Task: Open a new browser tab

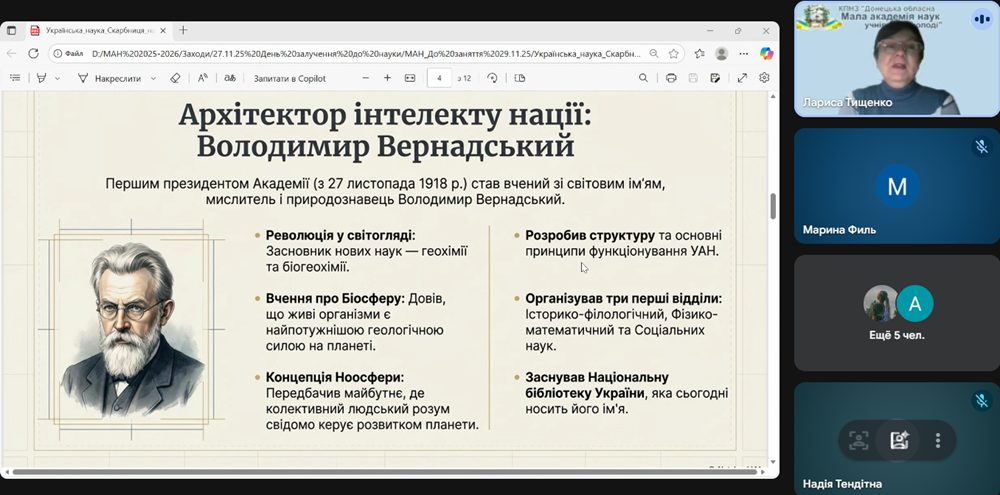Action: (183, 30)
